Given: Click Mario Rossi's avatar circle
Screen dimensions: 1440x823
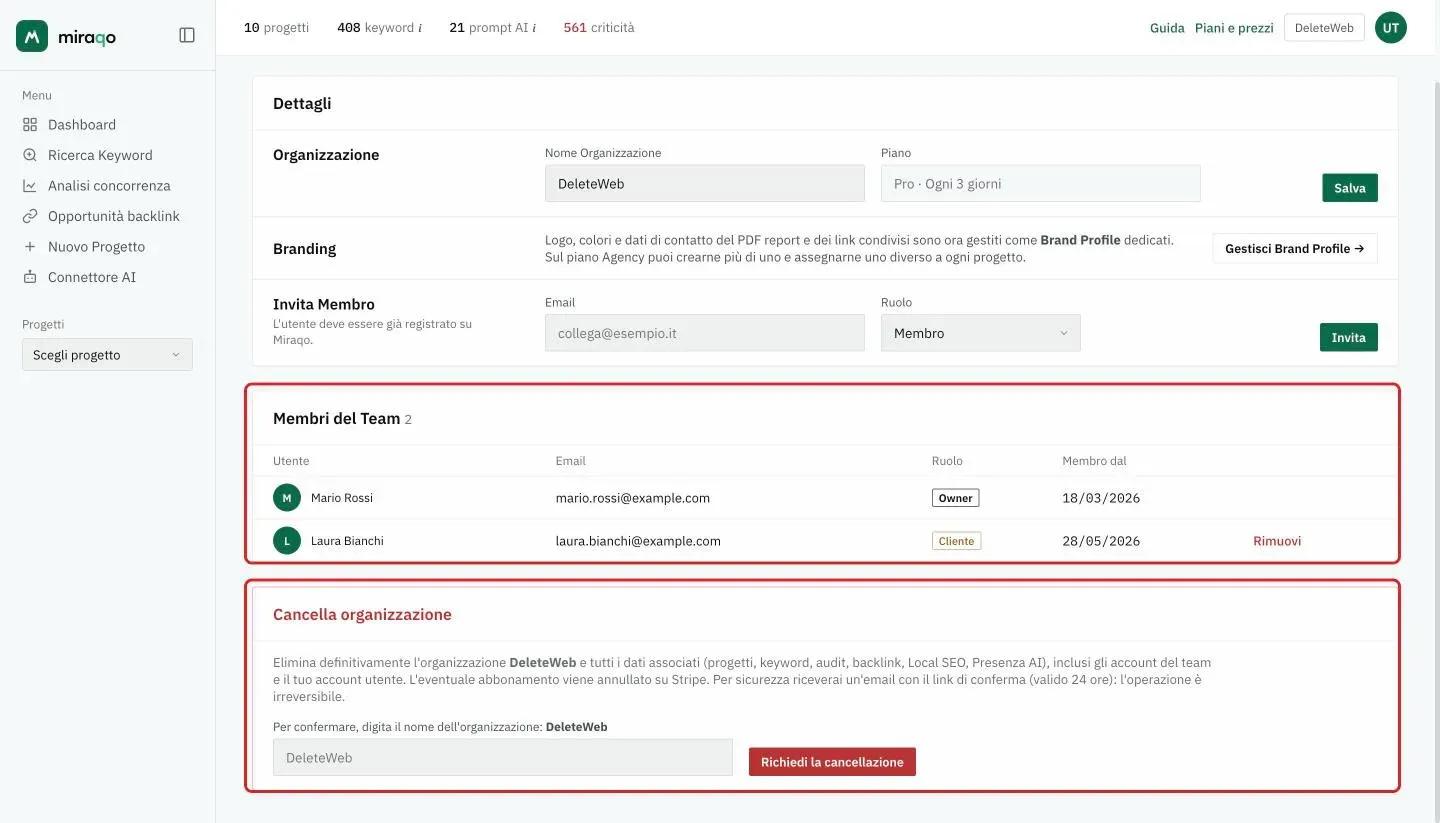Looking at the screenshot, I should 287,498.
